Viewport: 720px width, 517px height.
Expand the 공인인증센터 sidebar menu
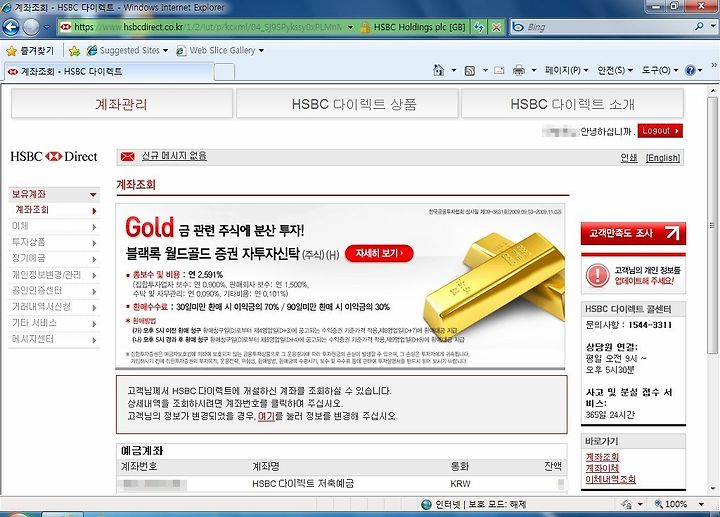[x=54, y=291]
